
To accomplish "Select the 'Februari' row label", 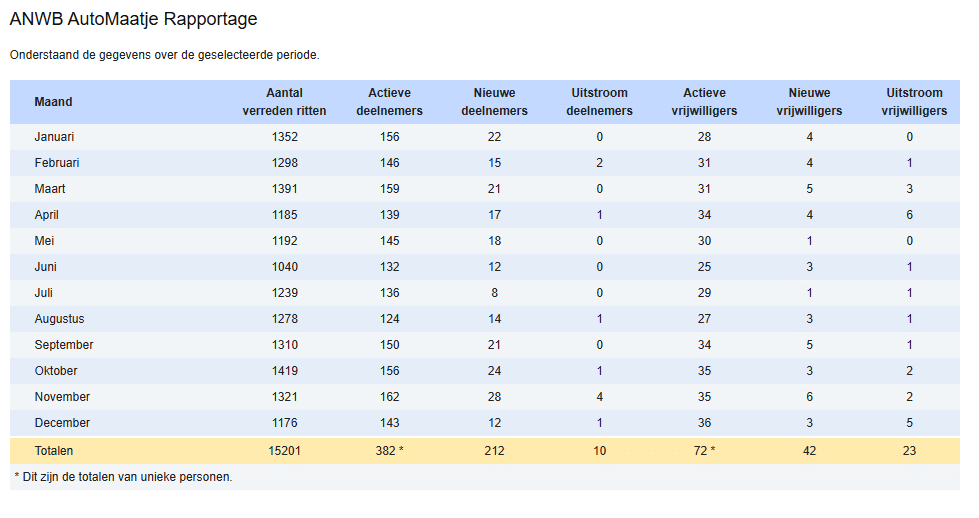I will [57, 163].
